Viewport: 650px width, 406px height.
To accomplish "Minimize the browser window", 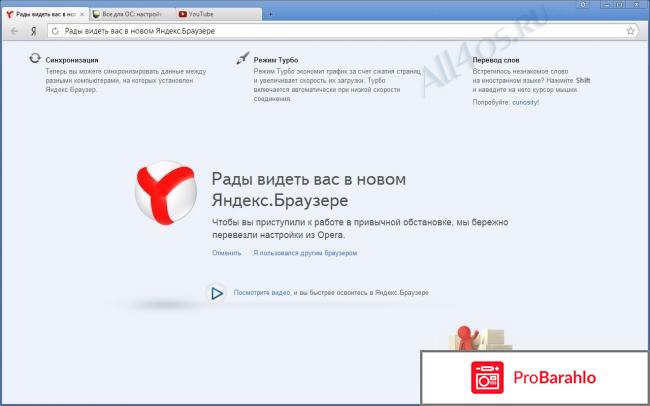I will [x=605, y=4].
